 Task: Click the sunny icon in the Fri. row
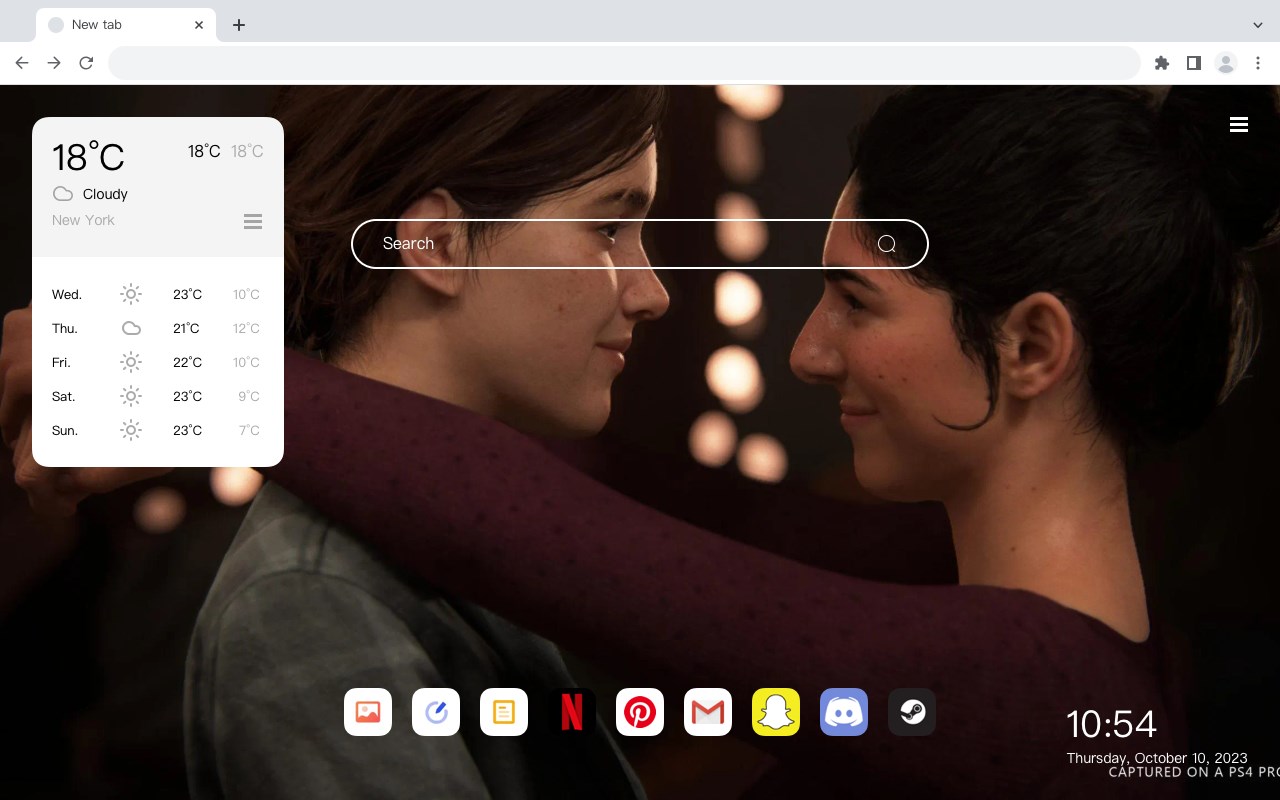pyautogui.click(x=131, y=362)
